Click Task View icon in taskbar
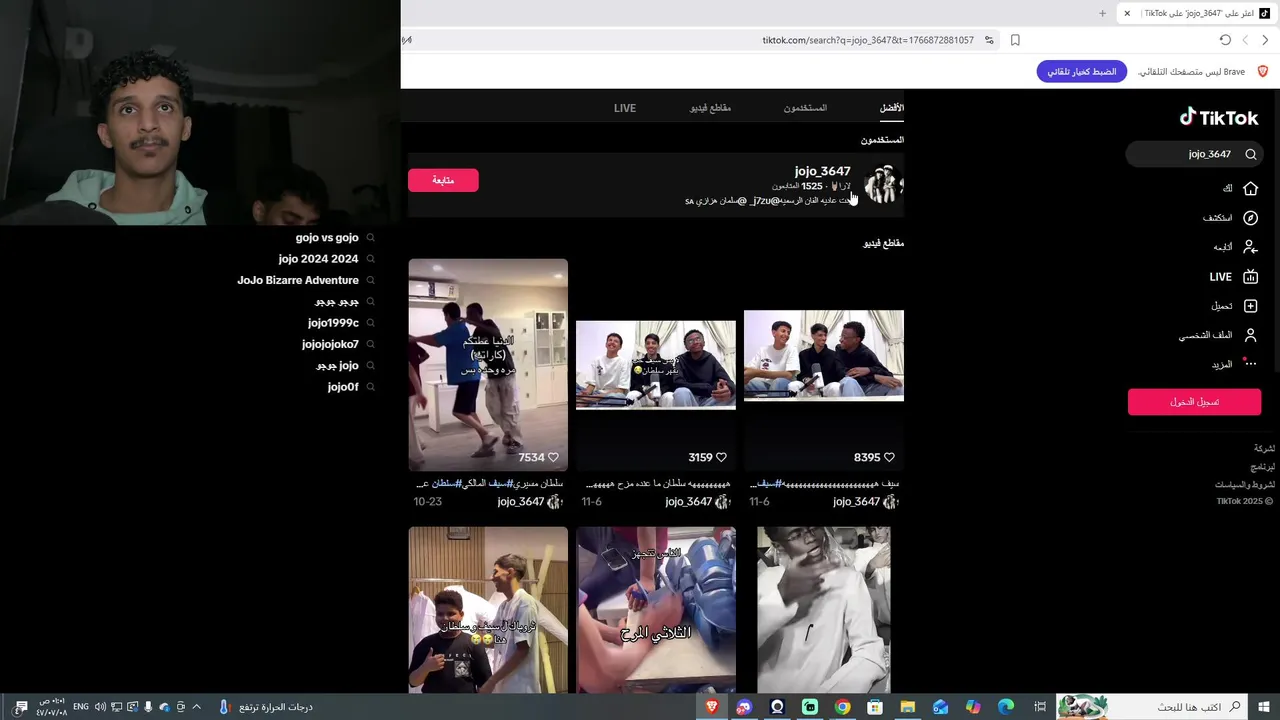 (x=1039, y=707)
